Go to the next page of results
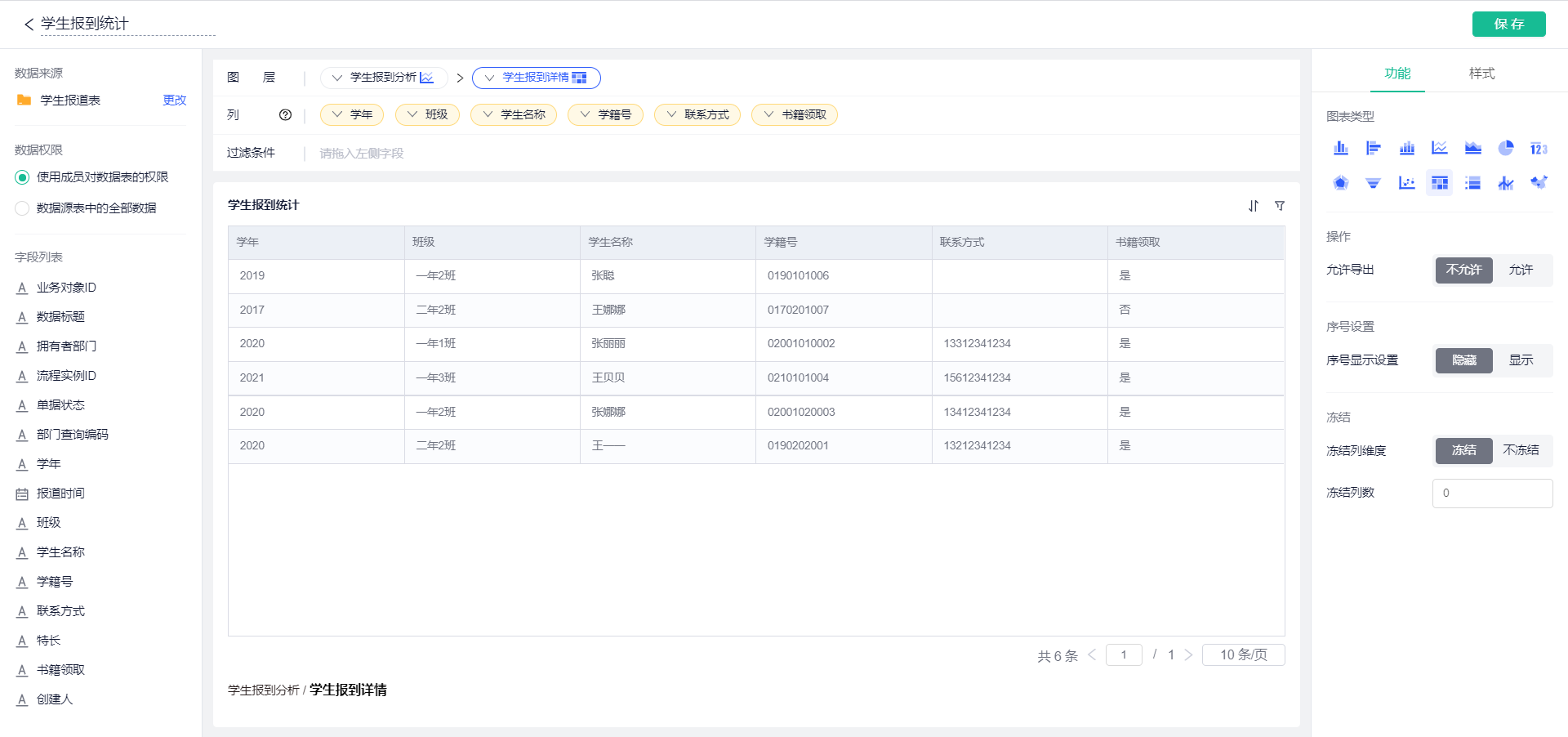The height and width of the screenshot is (737, 1568). [x=1188, y=654]
